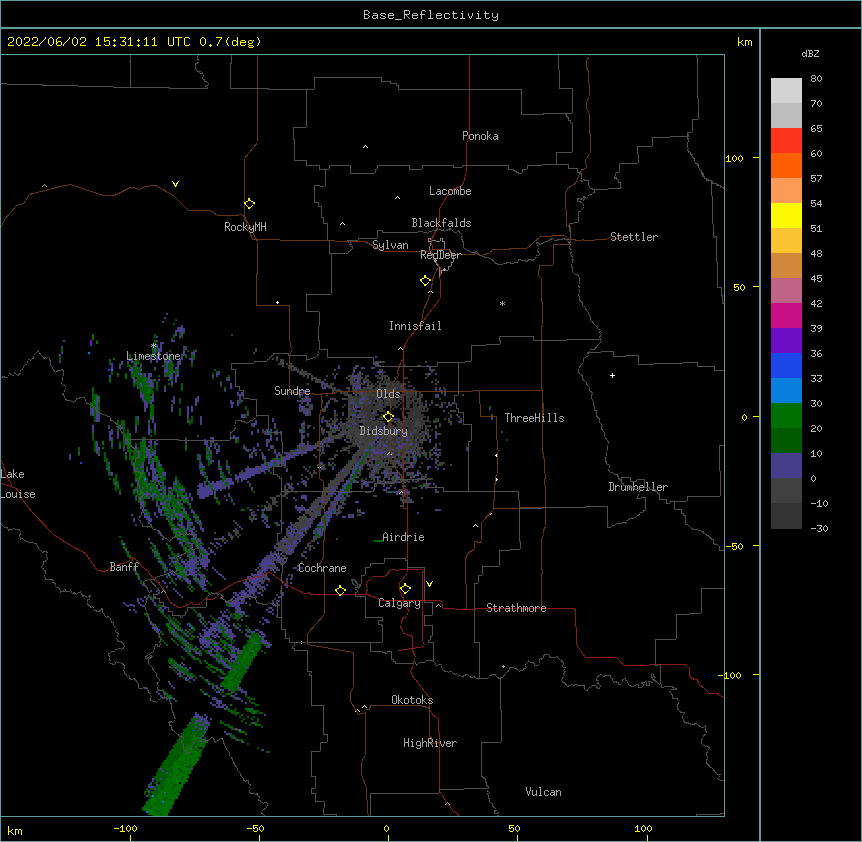Click the Vulcan label
Viewport: 862px width, 842px height.
pos(543,792)
